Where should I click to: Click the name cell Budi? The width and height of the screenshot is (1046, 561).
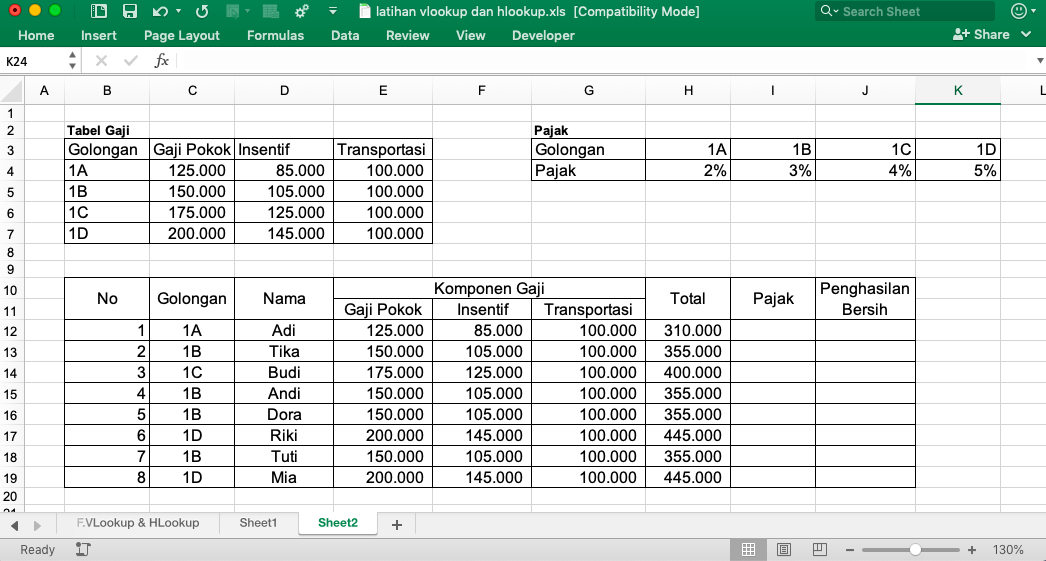pos(284,373)
